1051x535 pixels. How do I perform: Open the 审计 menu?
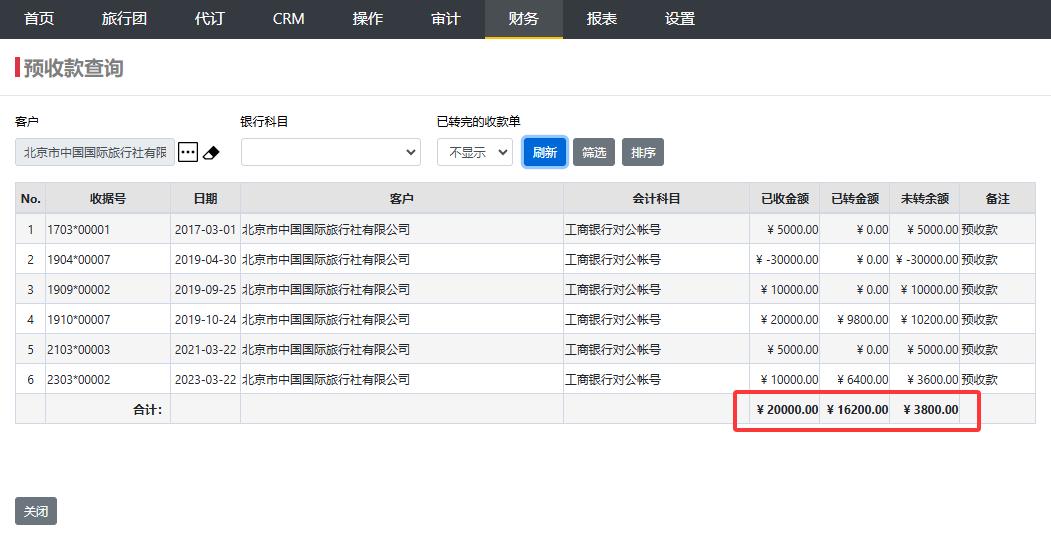446,19
